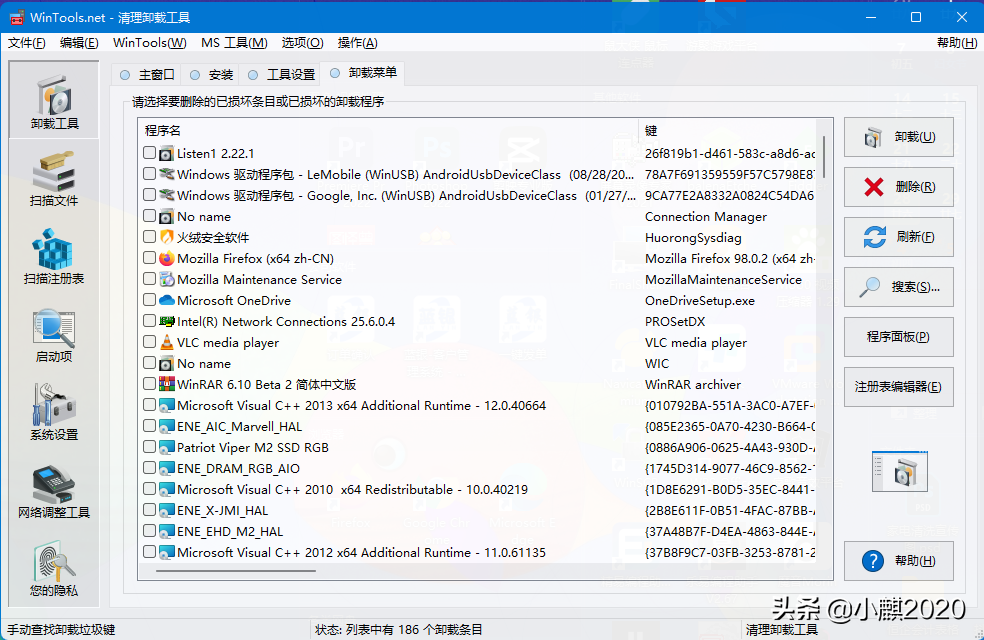This screenshot has width=984, height=640.
Task: Open the 操作(A) menu
Action: 358,43
